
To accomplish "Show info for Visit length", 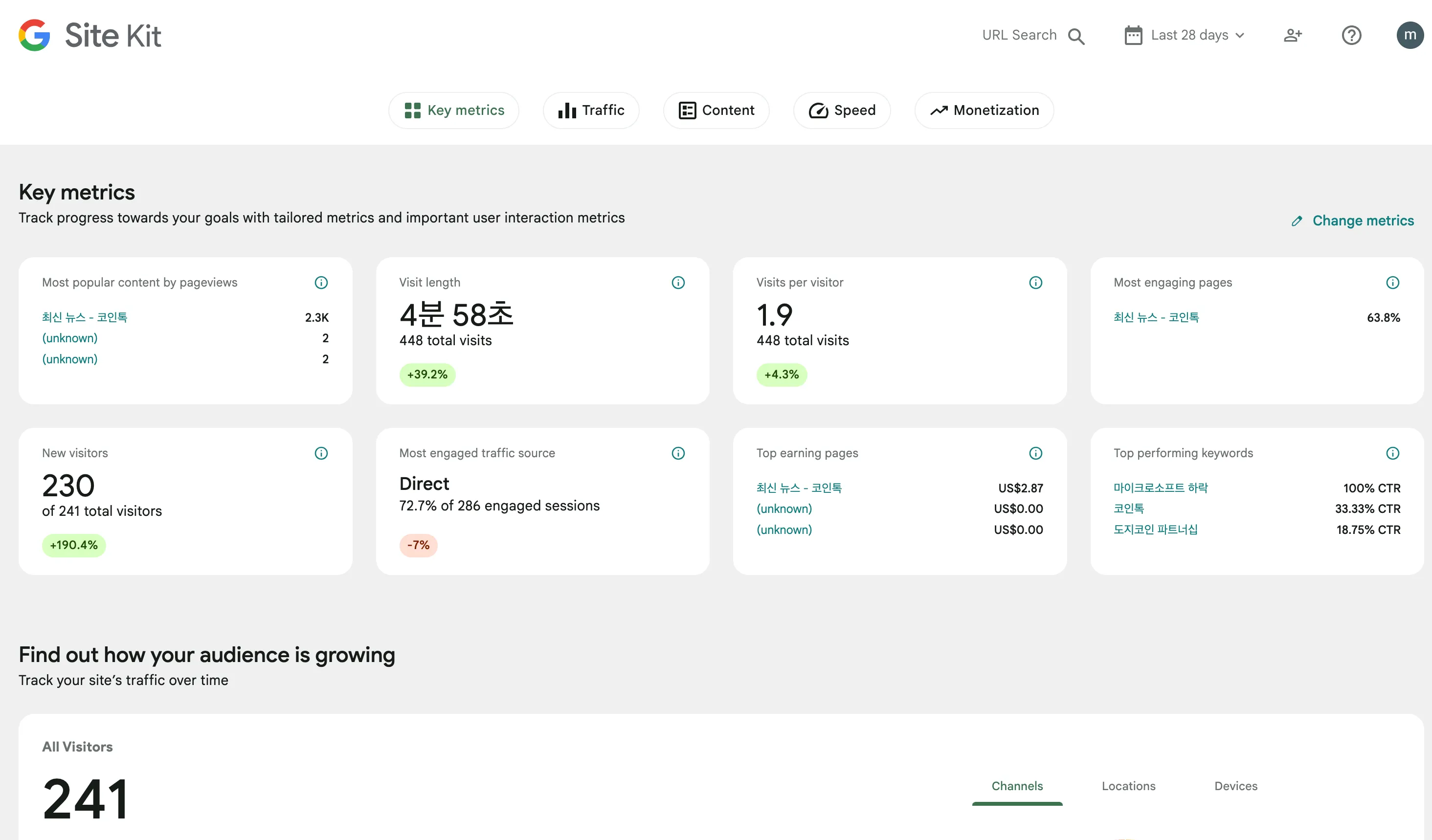I will 678,282.
